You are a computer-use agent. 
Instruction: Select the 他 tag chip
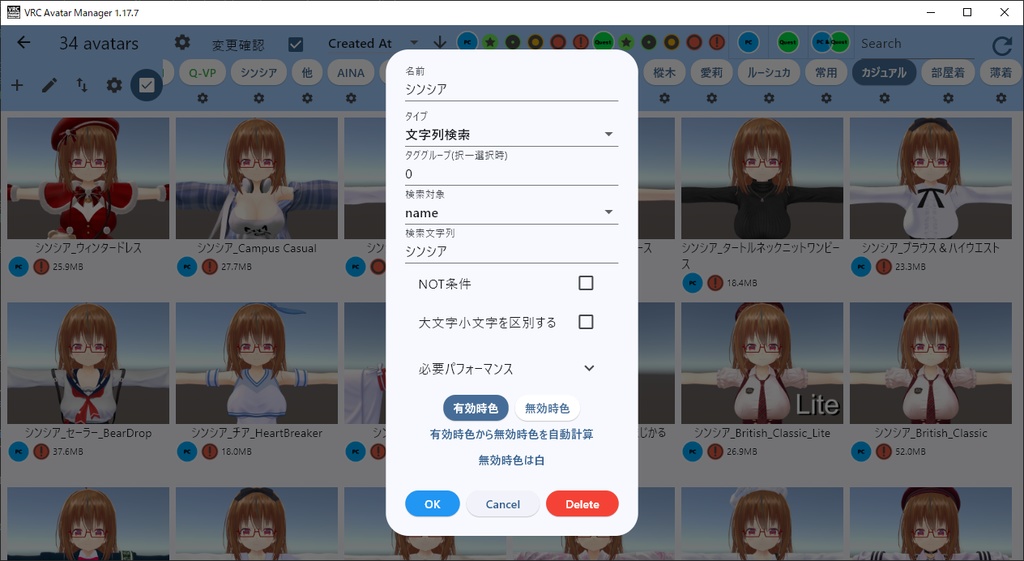(307, 72)
